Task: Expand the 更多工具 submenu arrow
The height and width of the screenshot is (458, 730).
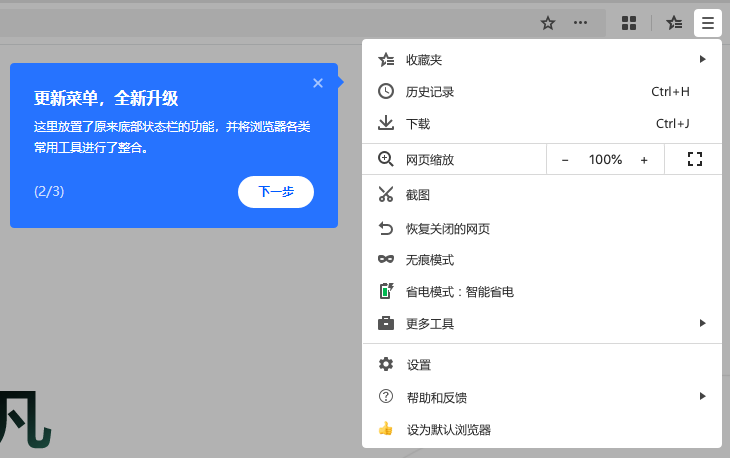Action: coord(703,323)
